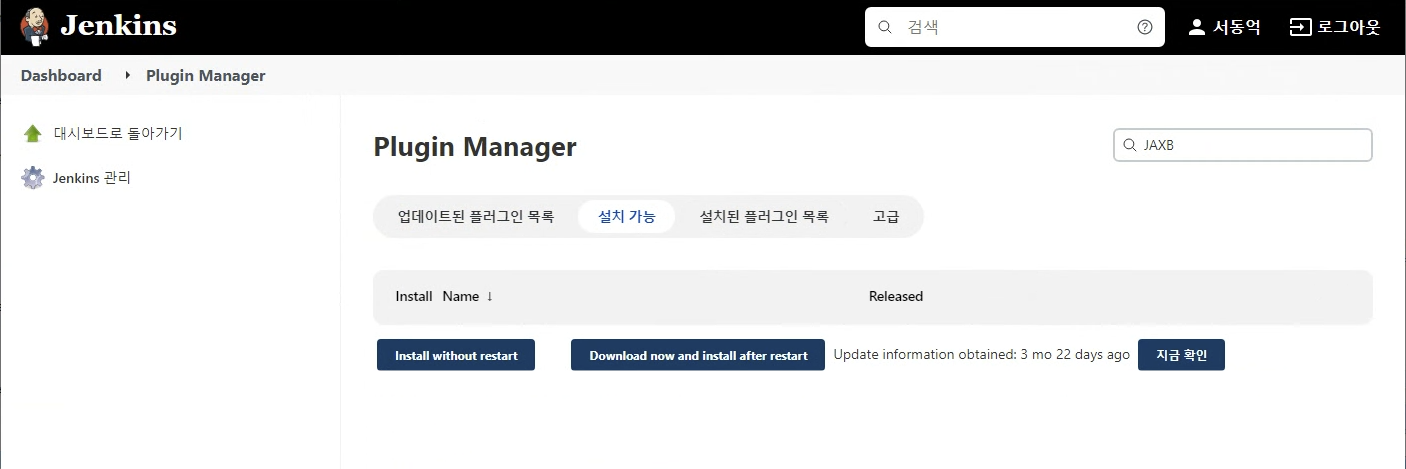
Task: Click the Update information obtained text
Action: (982, 355)
